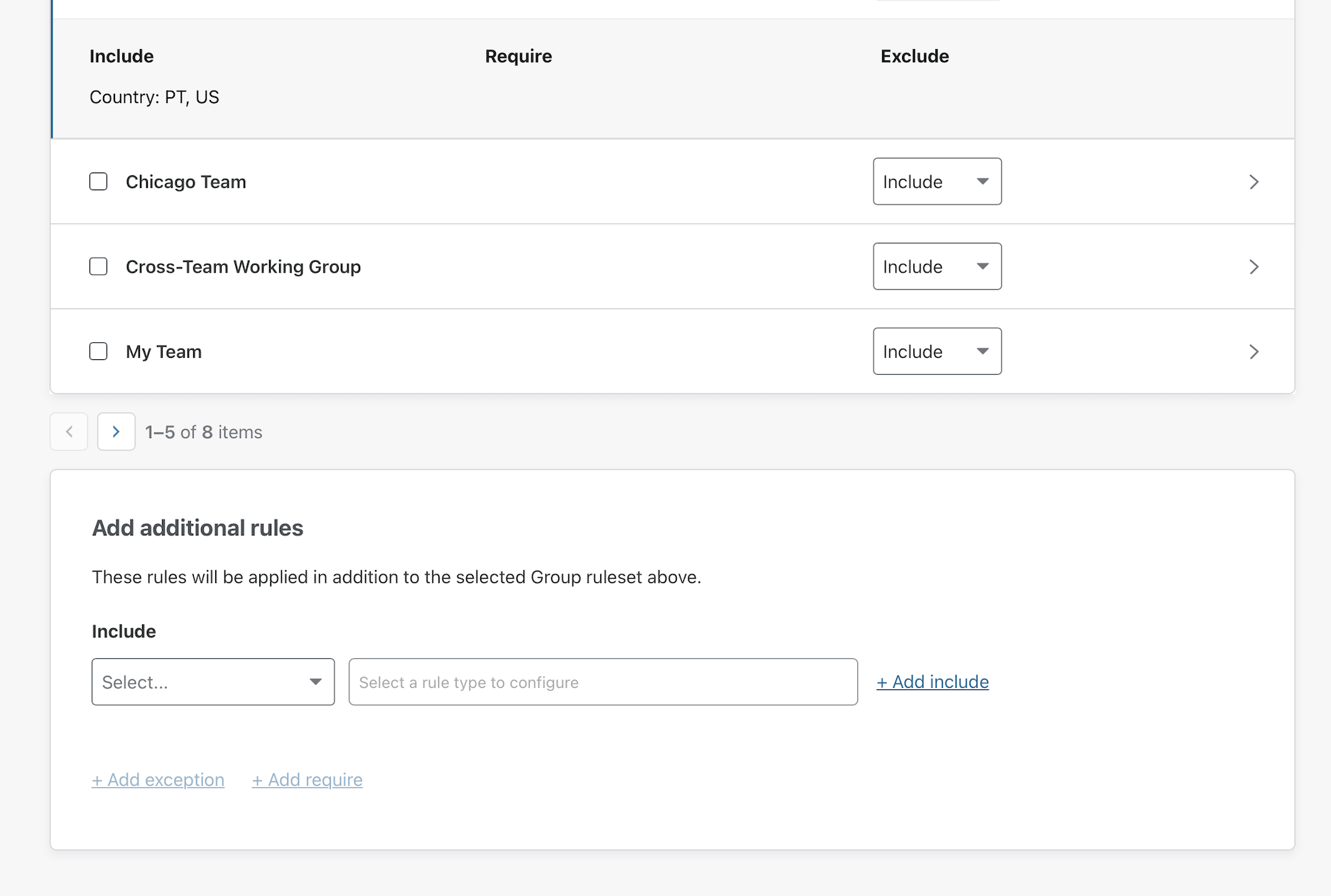The width and height of the screenshot is (1331, 896).
Task: Click the Cross-Team Working Group name
Action: pos(244,267)
